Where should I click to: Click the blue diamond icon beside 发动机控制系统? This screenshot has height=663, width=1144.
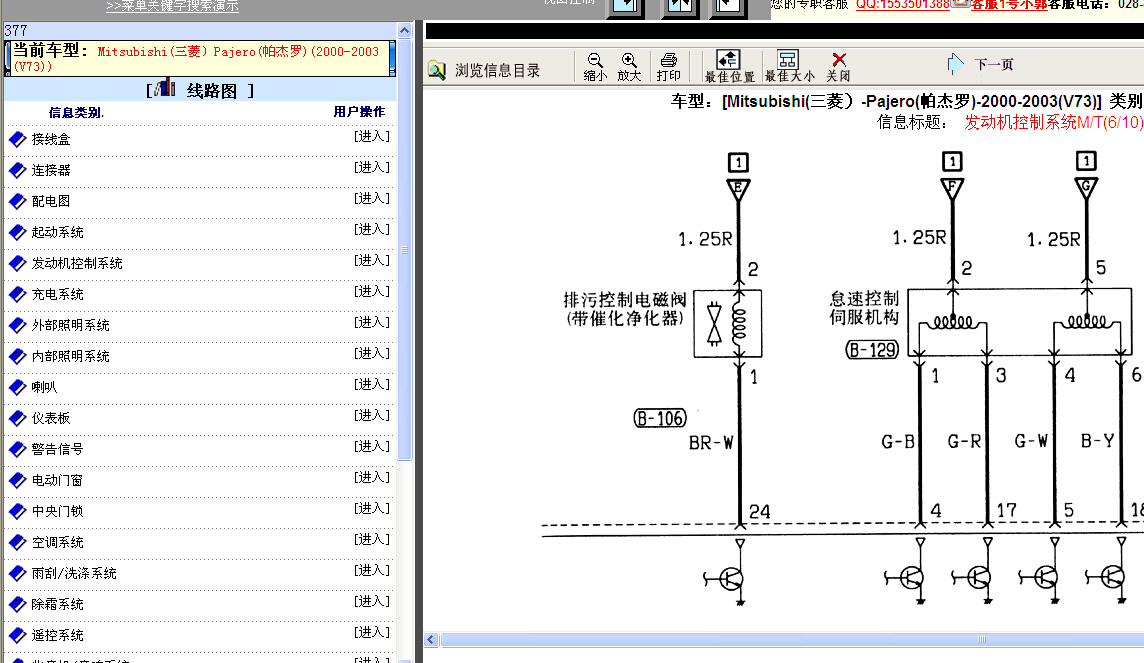(18, 263)
